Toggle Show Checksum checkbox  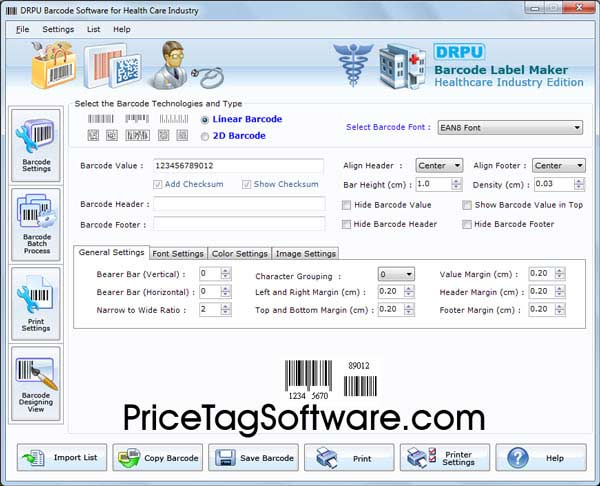pyautogui.click(x=246, y=184)
